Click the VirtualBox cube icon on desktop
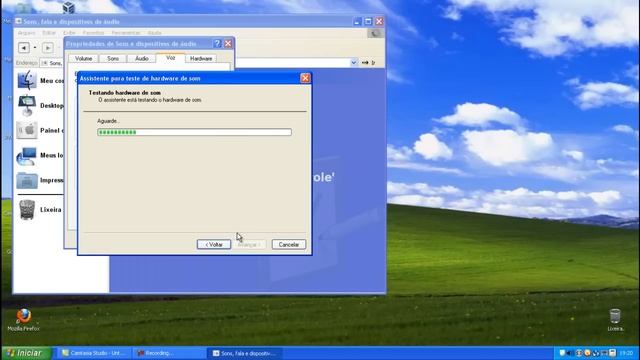The image size is (640, 360). (x=69, y=7)
